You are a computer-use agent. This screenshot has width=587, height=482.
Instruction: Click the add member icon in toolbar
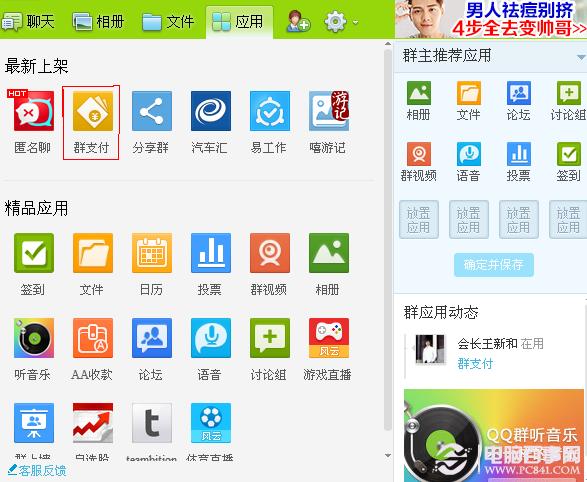point(298,21)
